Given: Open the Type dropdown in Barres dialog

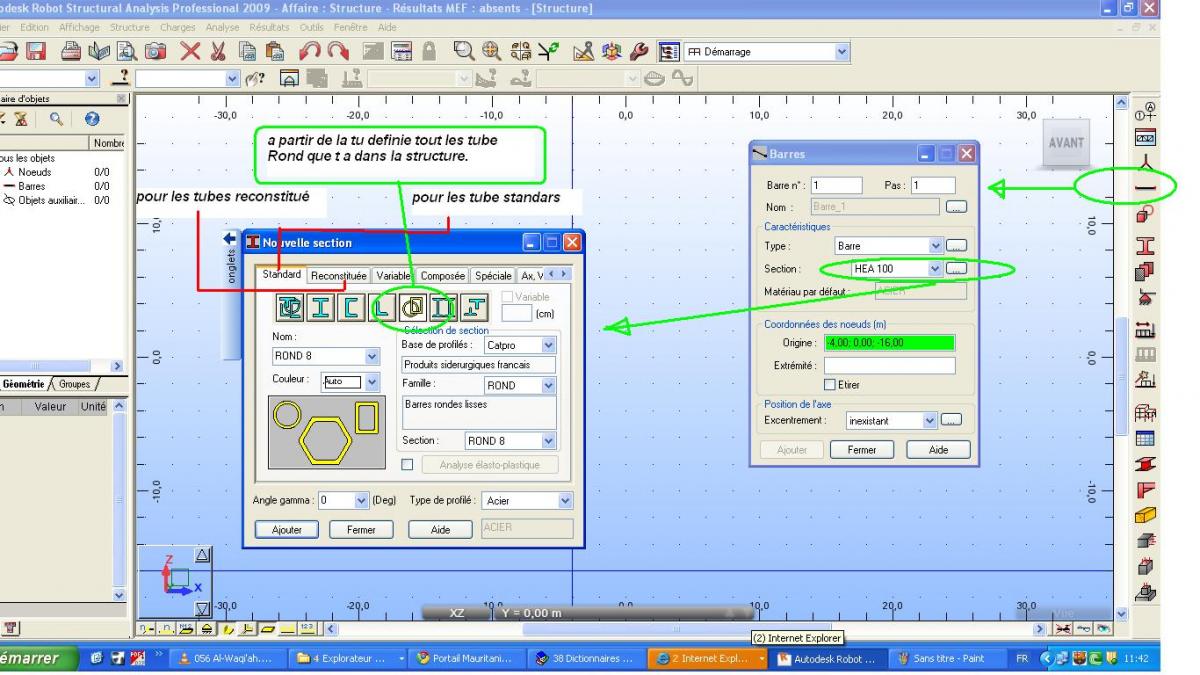Looking at the screenshot, I should click(936, 245).
